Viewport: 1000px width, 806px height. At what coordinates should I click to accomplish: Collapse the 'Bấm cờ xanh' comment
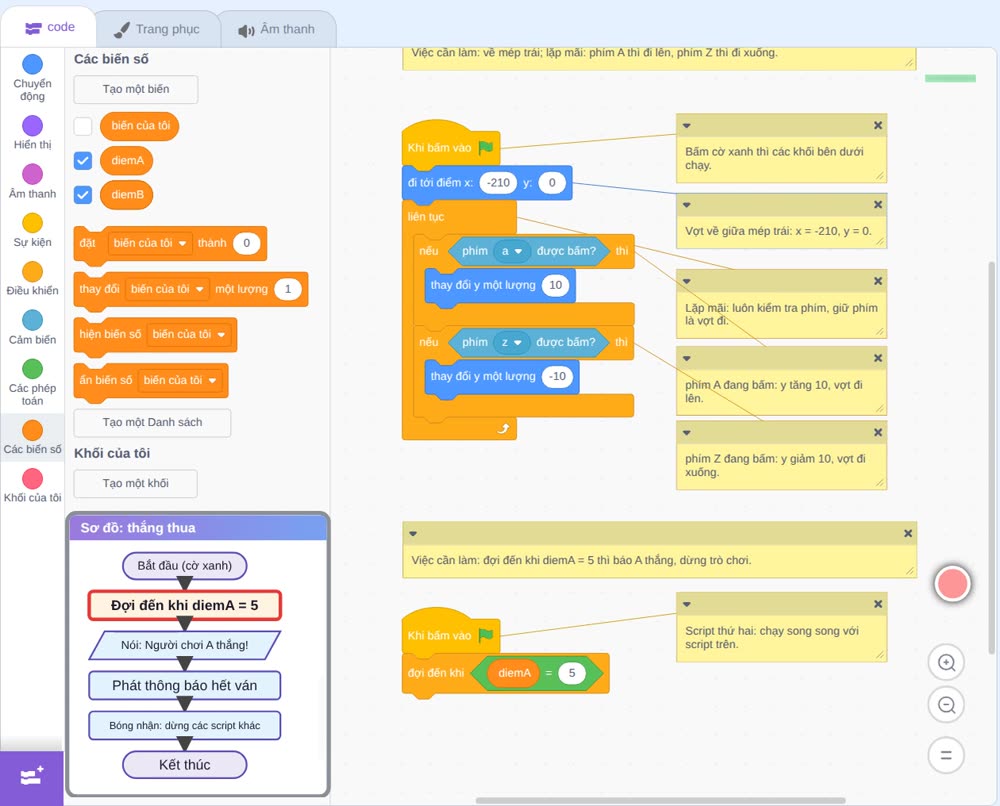(687, 126)
